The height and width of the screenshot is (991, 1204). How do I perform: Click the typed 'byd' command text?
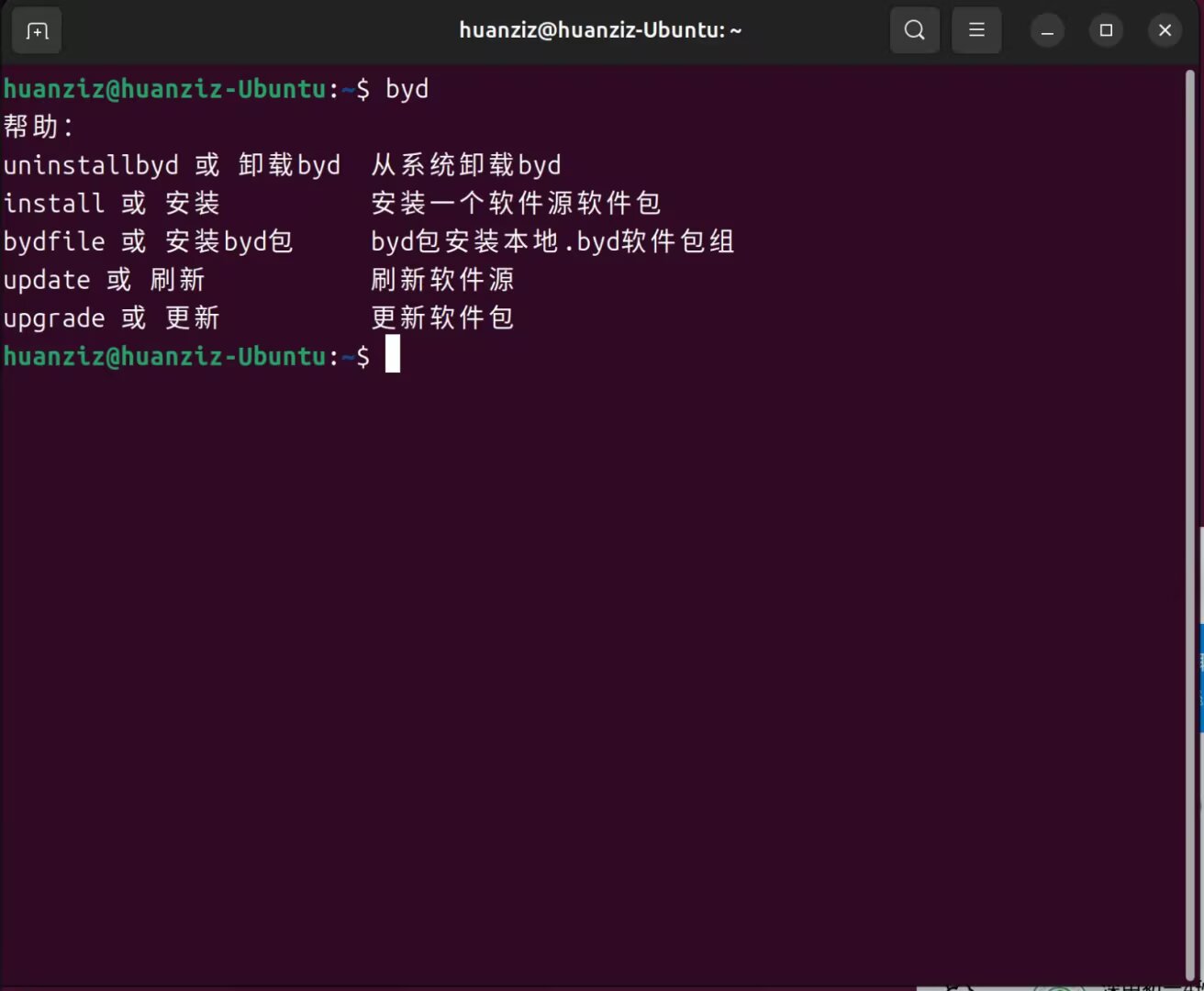[x=407, y=89]
